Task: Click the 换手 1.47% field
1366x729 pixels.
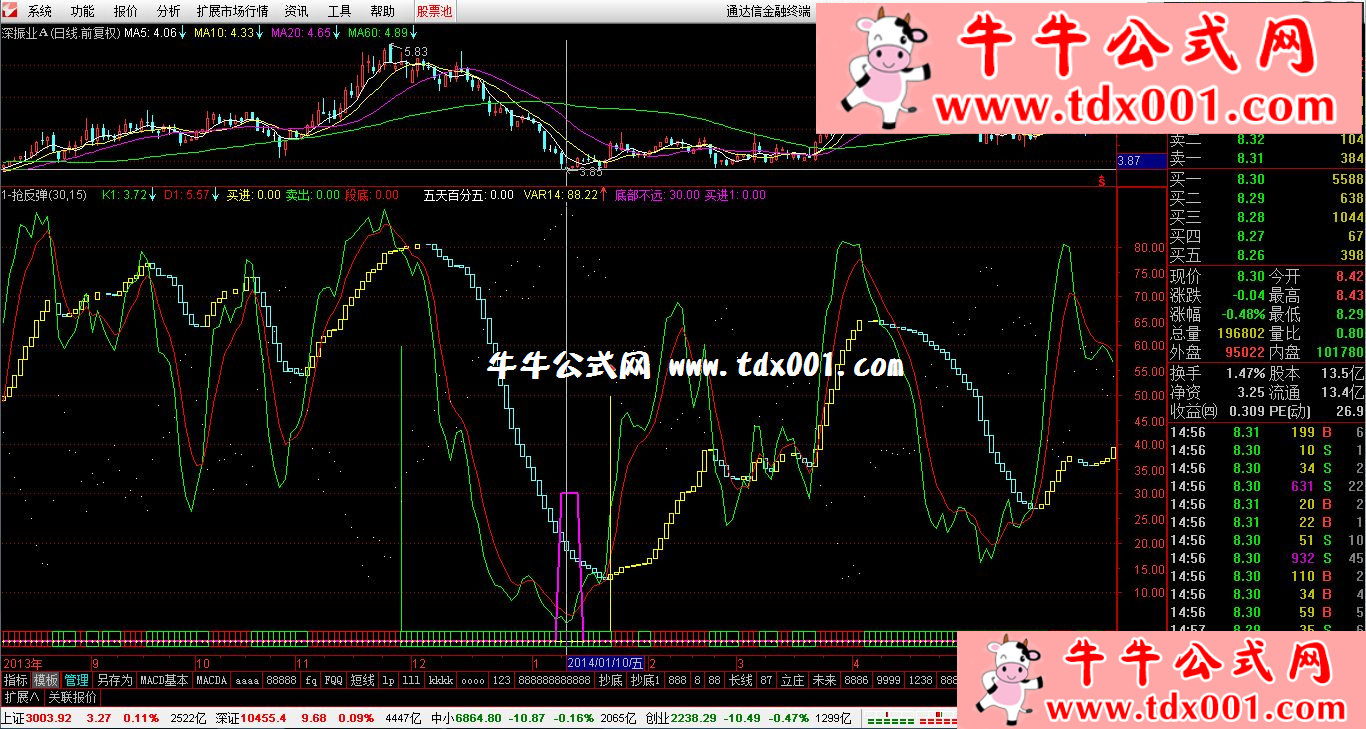Action: click(x=1217, y=373)
